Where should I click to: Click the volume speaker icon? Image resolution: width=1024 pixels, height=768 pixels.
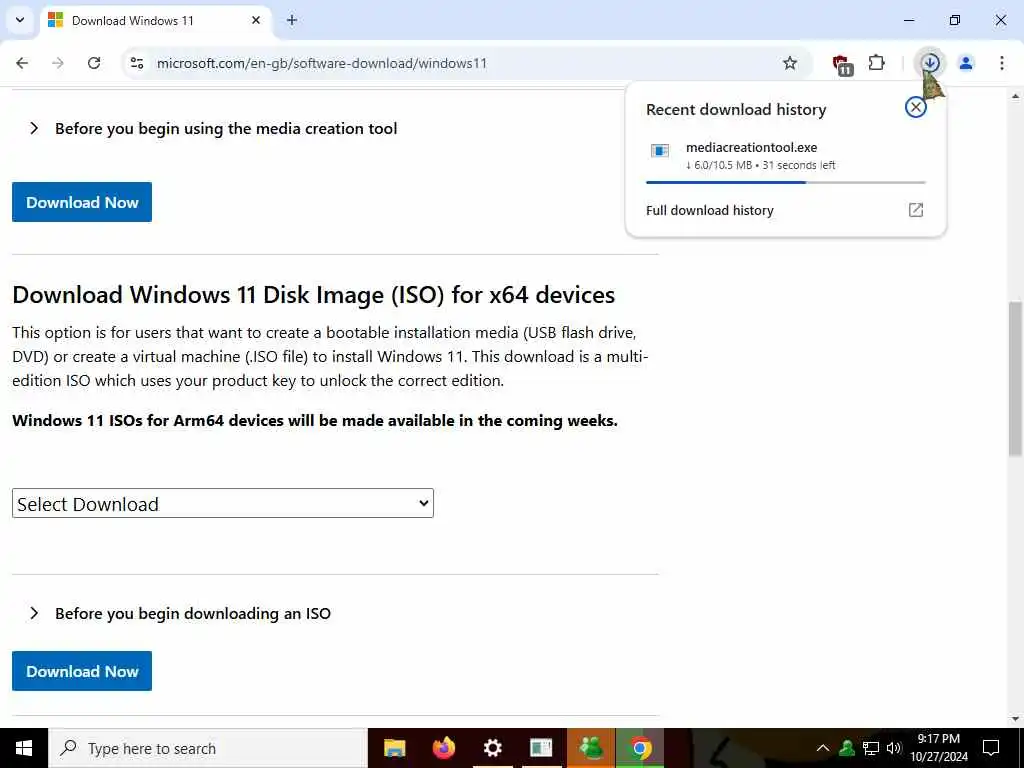[894, 748]
